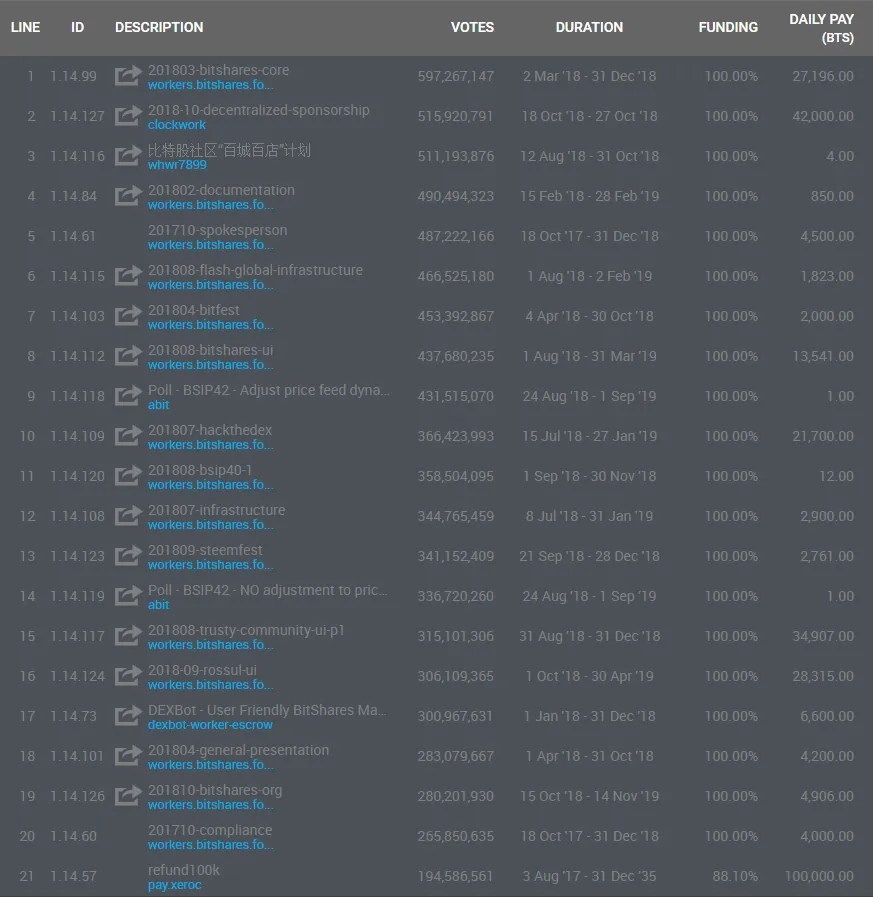Select the refund100k worker description
The image size is (873, 897).
point(184,870)
